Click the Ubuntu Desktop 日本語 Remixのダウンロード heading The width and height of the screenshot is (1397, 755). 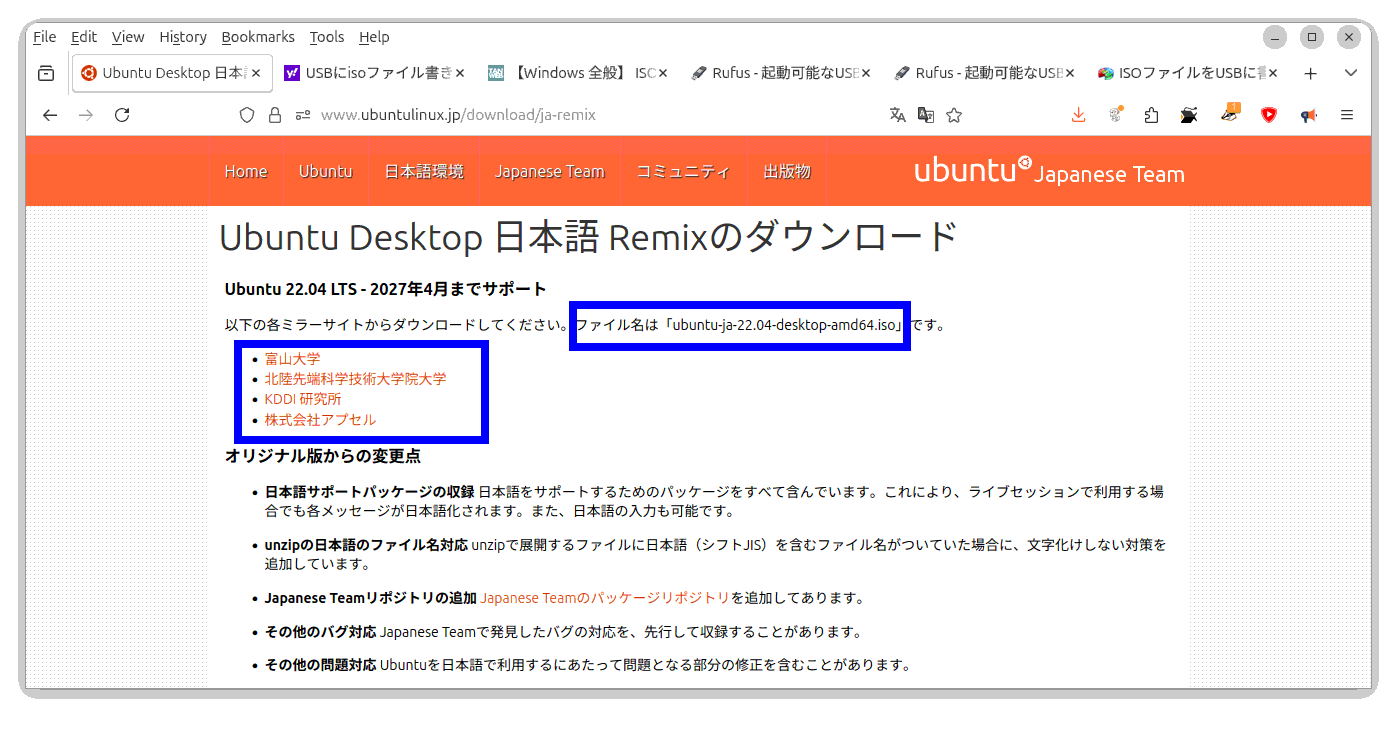coord(588,238)
